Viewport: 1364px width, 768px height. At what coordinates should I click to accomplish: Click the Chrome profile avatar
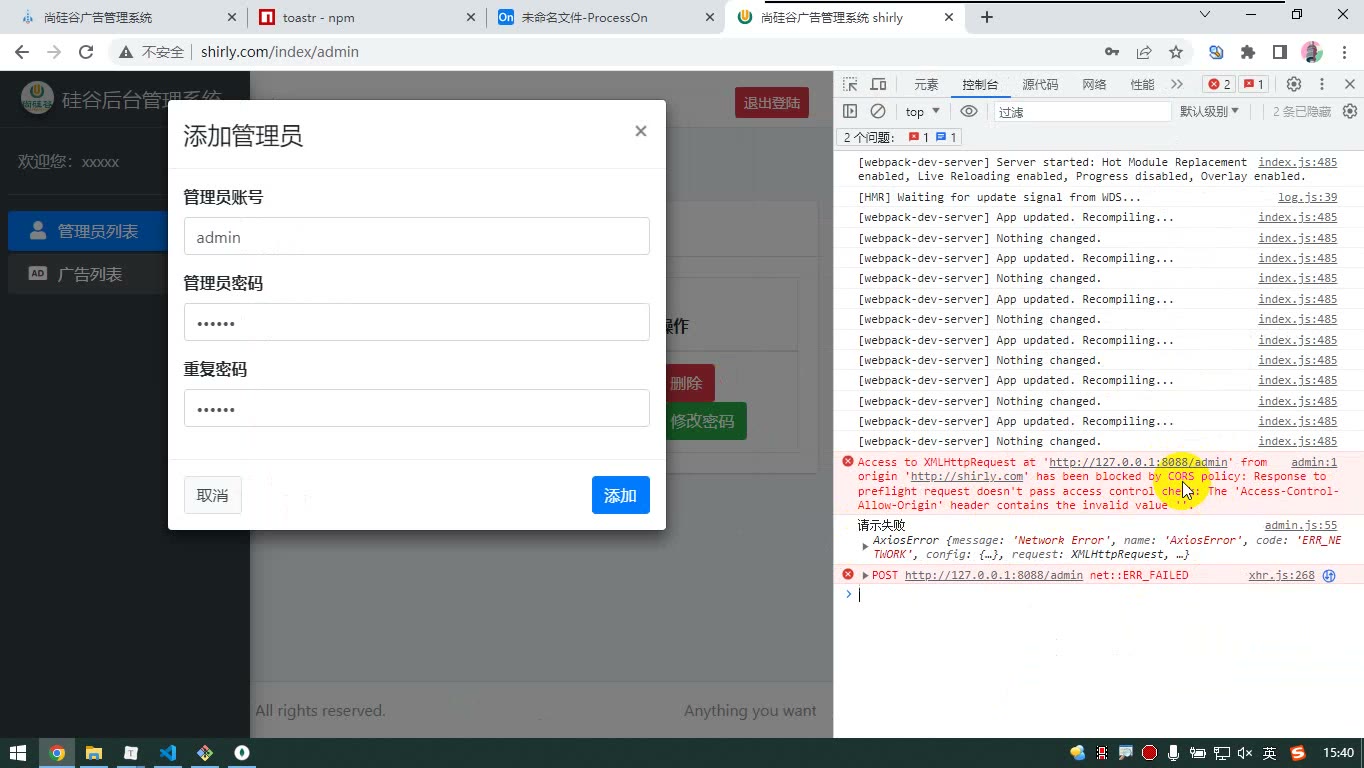1312,52
